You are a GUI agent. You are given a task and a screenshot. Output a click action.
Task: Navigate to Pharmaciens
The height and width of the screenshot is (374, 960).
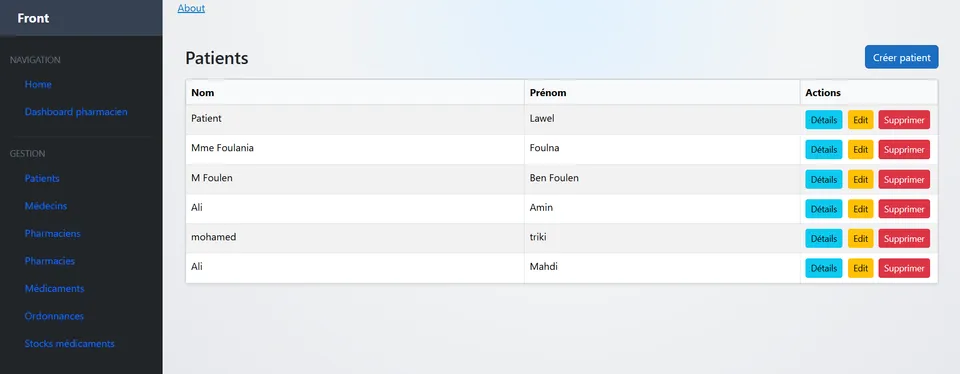point(53,233)
